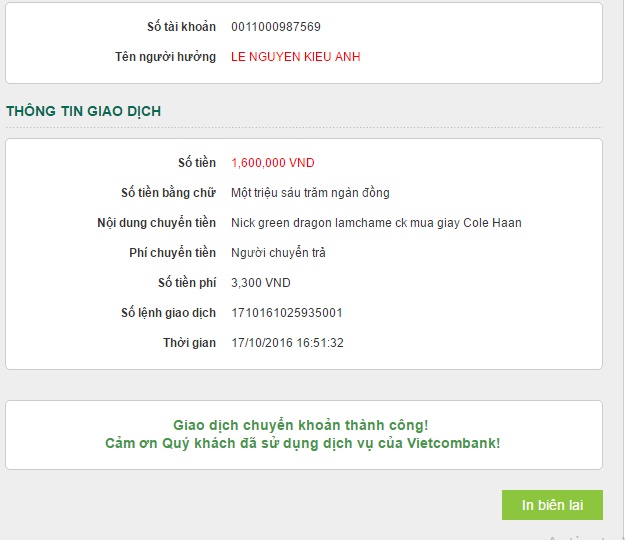Click the "Nội dung chuyển tiền" label
Image resolution: width=625 pixels, height=545 pixels.
click(x=150, y=223)
